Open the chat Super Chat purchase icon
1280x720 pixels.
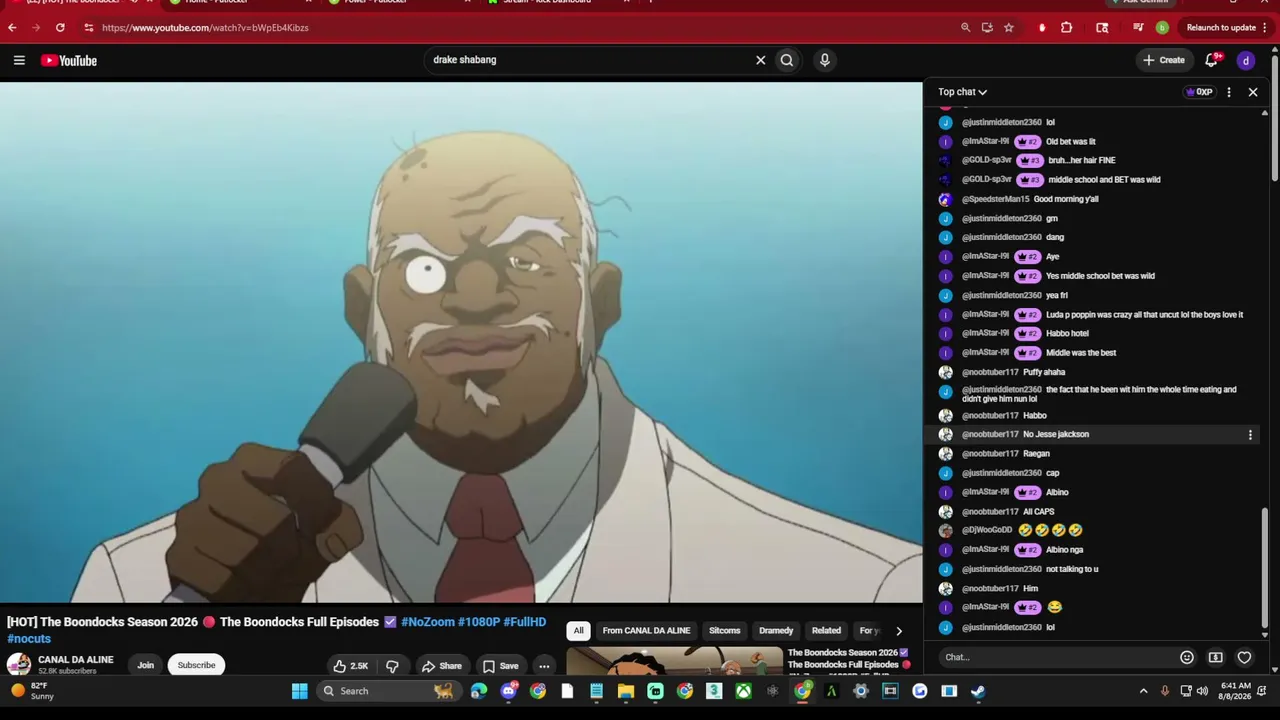click(1216, 657)
